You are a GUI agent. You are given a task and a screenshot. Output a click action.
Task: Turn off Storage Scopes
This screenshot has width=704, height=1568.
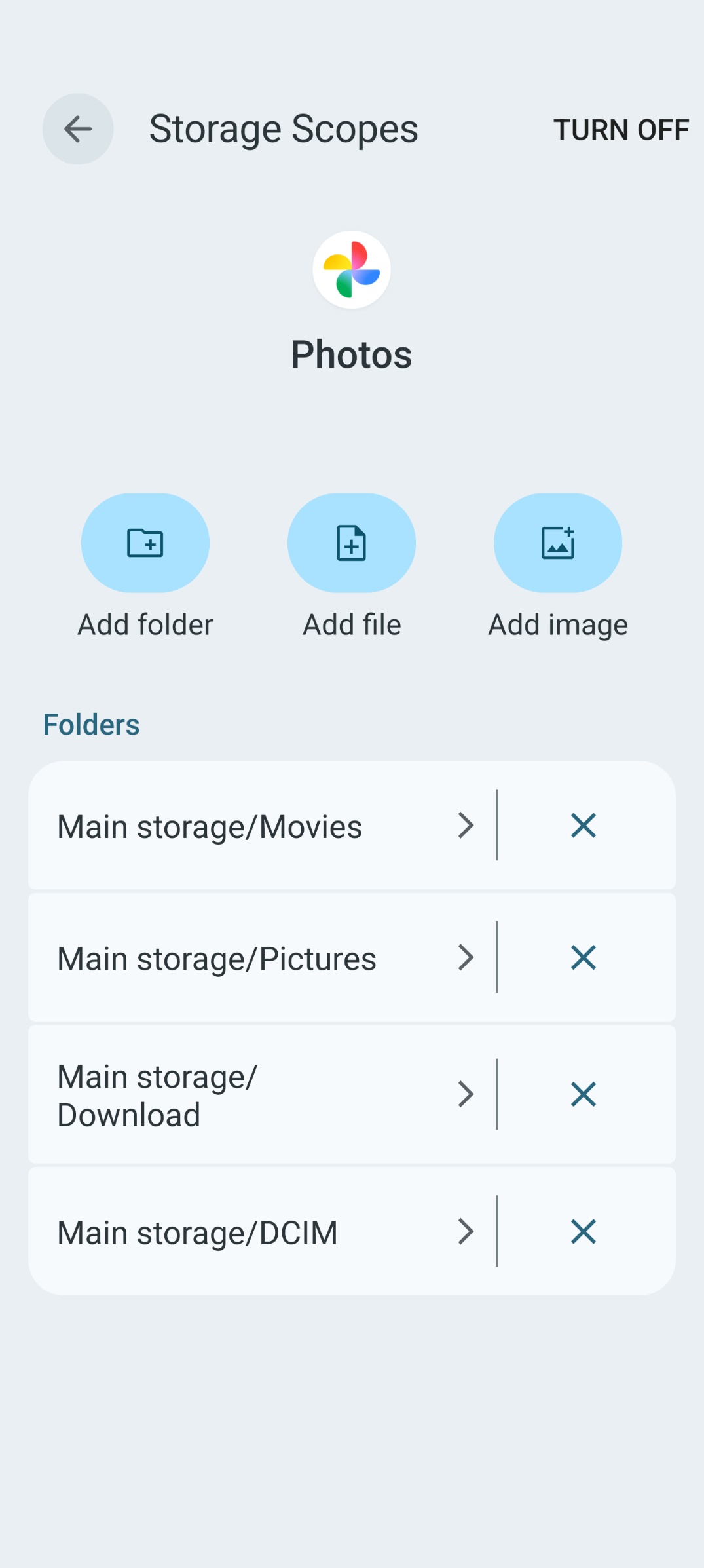621,130
